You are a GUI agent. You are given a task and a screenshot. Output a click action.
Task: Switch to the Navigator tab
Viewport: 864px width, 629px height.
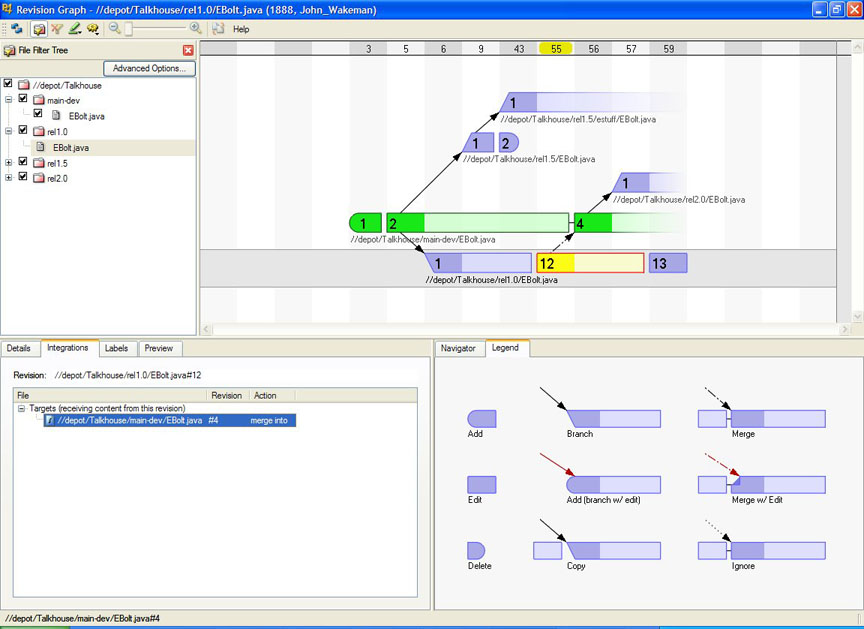point(459,348)
